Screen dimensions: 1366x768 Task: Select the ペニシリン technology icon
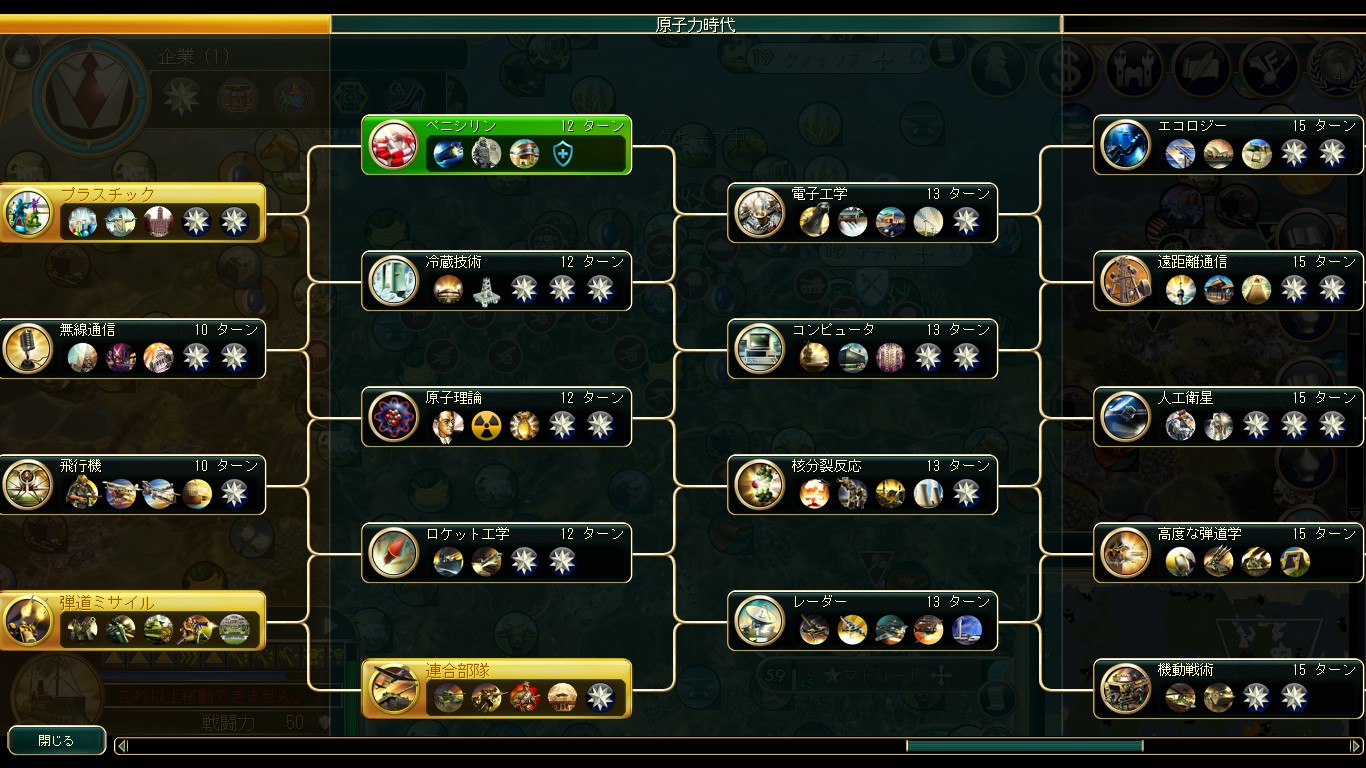[x=393, y=145]
